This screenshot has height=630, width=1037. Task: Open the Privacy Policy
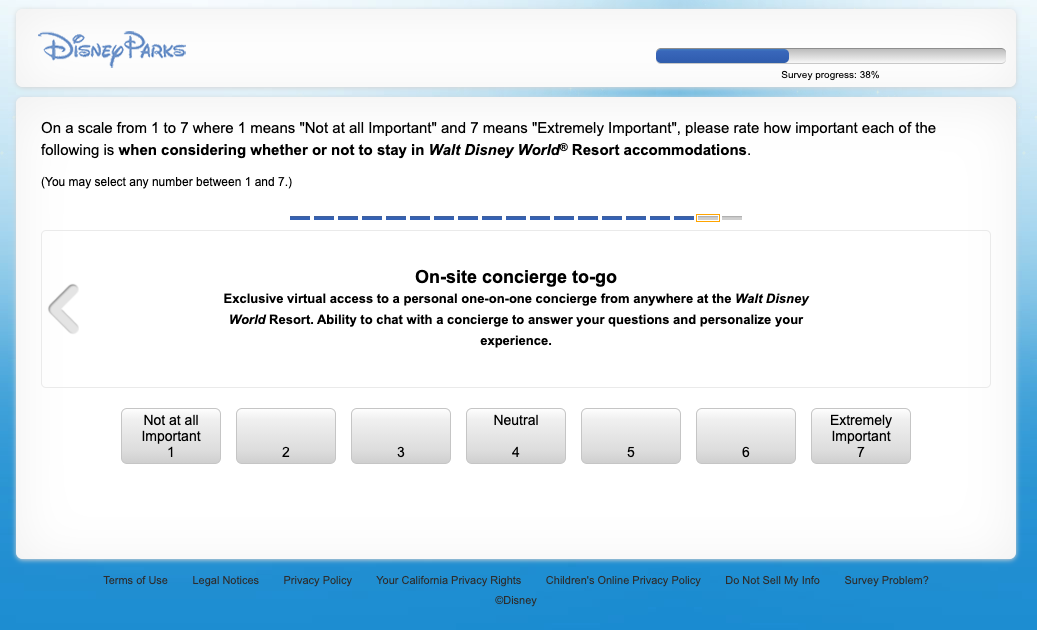[317, 580]
